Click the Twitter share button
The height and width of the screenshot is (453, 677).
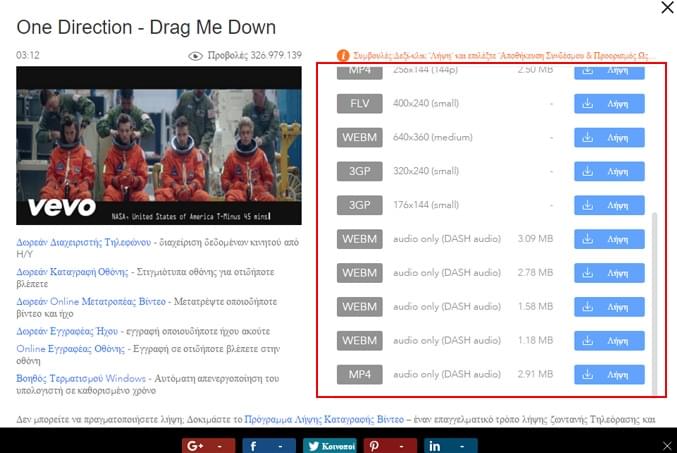(x=329, y=445)
